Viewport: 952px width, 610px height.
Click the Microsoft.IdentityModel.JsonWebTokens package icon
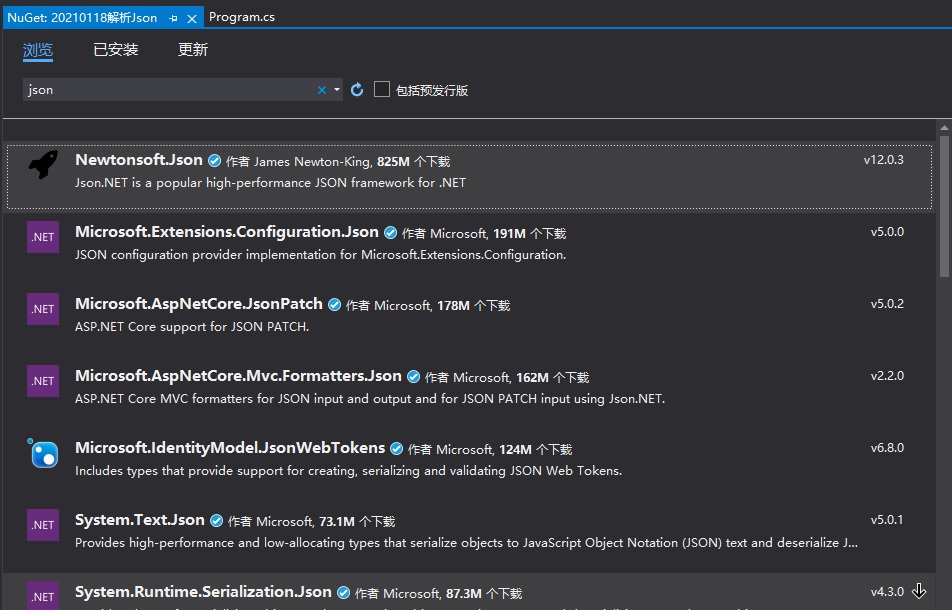(x=43, y=453)
